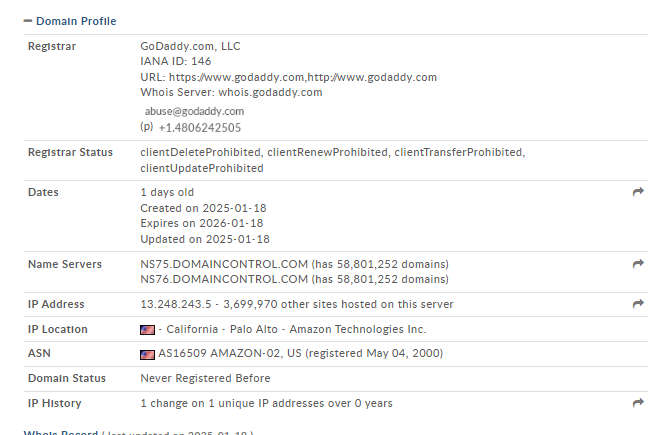Click the US flag in IP Location row
Image resolution: width=656 pixels, height=435 pixels.
point(147,329)
